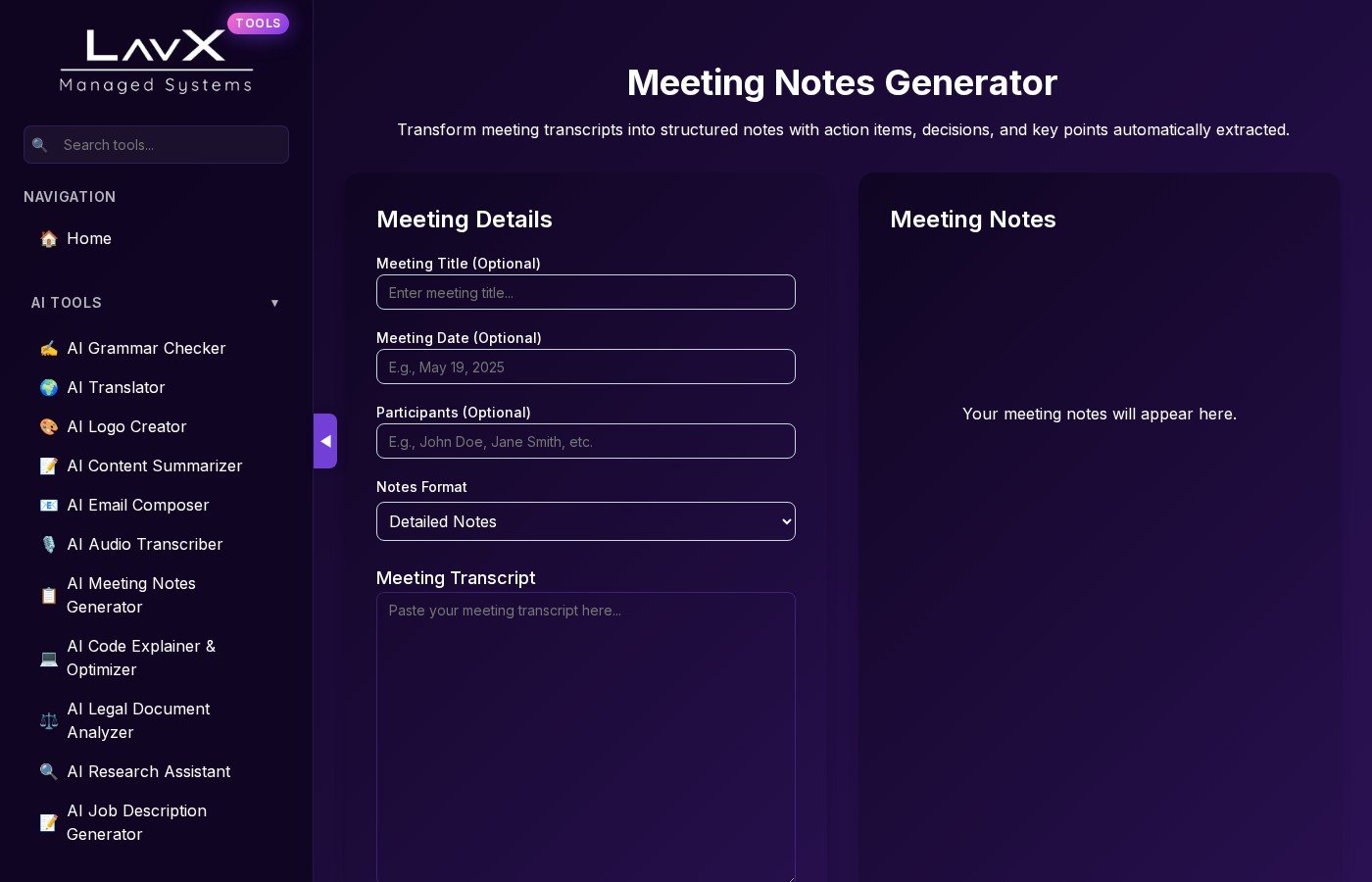This screenshot has height=882, width=1372.
Task: Click the AI Audio Transcriber microphone icon
Action: pos(48,545)
